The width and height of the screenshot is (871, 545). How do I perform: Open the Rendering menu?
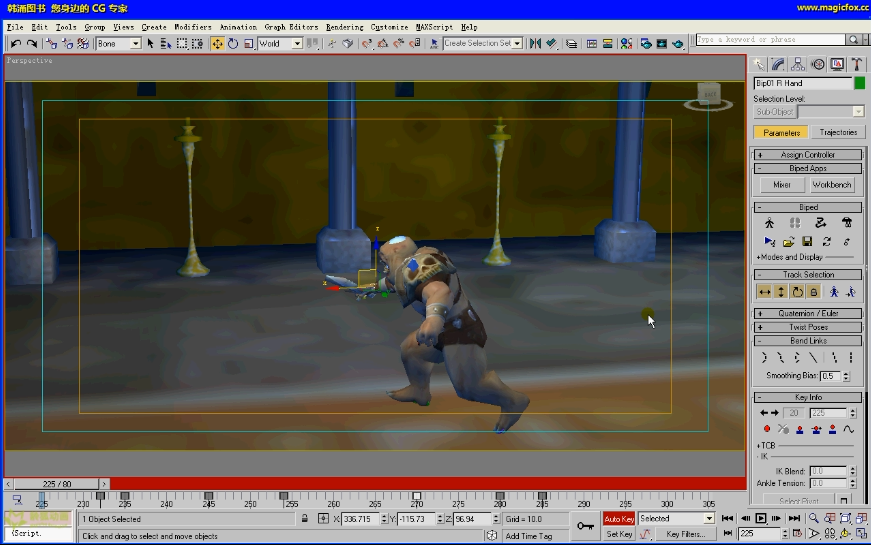coord(344,27)
